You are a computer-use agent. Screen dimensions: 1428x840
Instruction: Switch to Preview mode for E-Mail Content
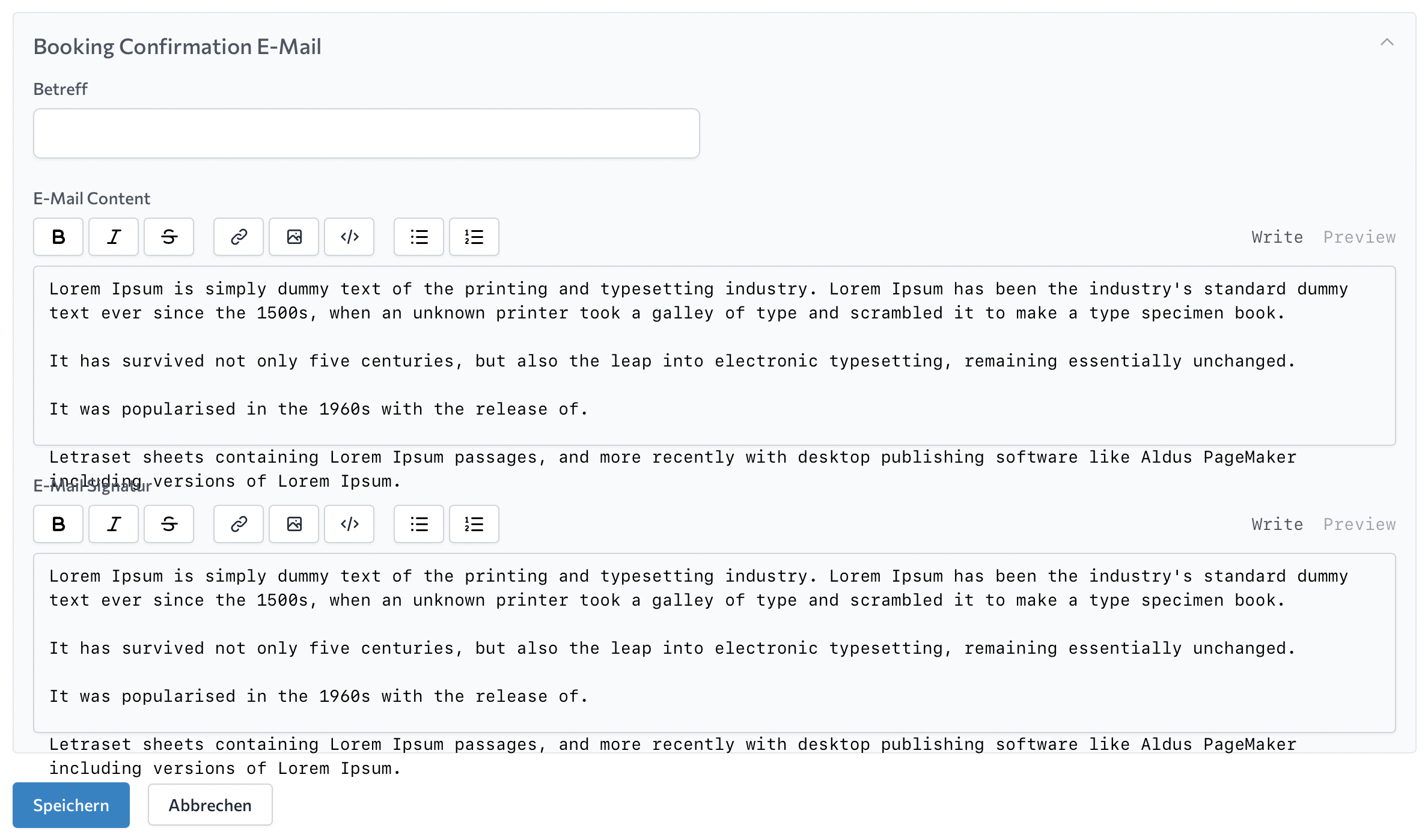tap(1359, 237)
